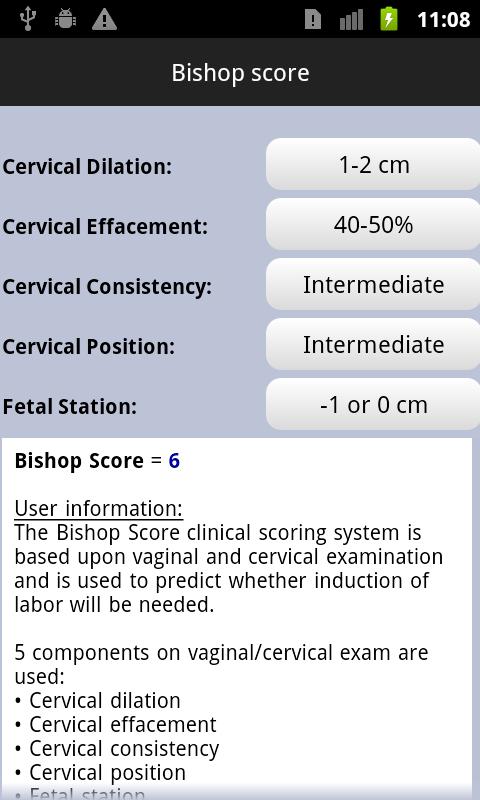The height and width of the screenshot is (800, 480).
Task: Tap the Android debugging icon in status bar
Action: (x=65, y=19)
